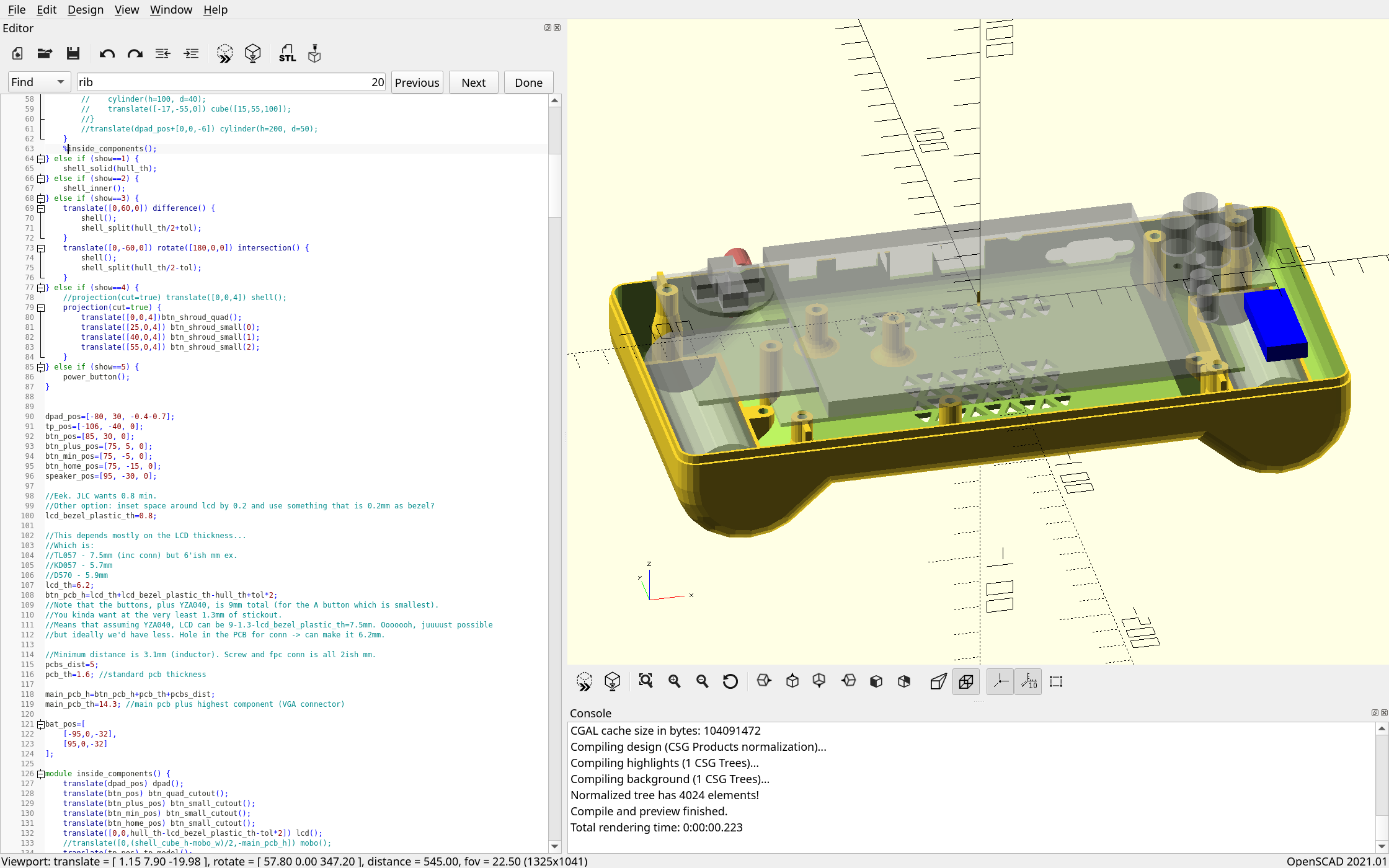The height and width of the screenshot is (868, 1389).
Task: Click the console scrollbar down arrow
Action: click(x=1382, y=846)
